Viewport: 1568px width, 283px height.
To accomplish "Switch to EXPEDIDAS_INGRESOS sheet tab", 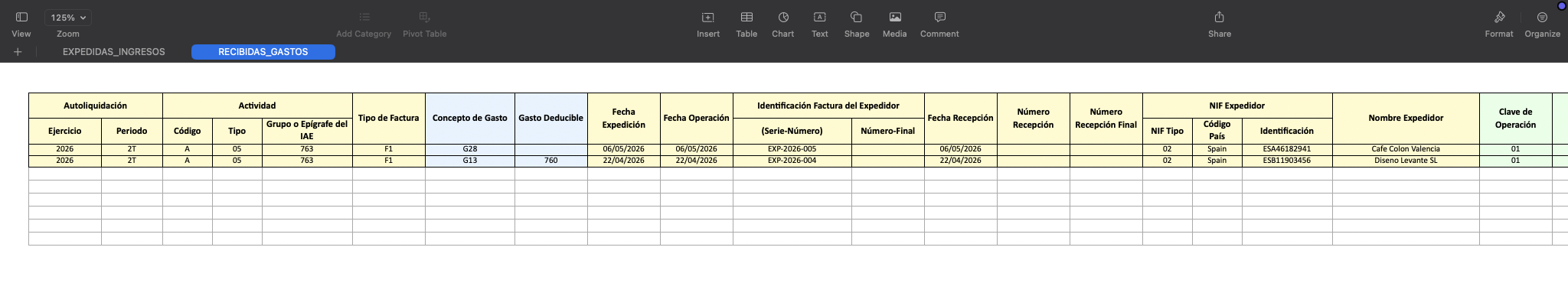I will click(x=114, y=52).
